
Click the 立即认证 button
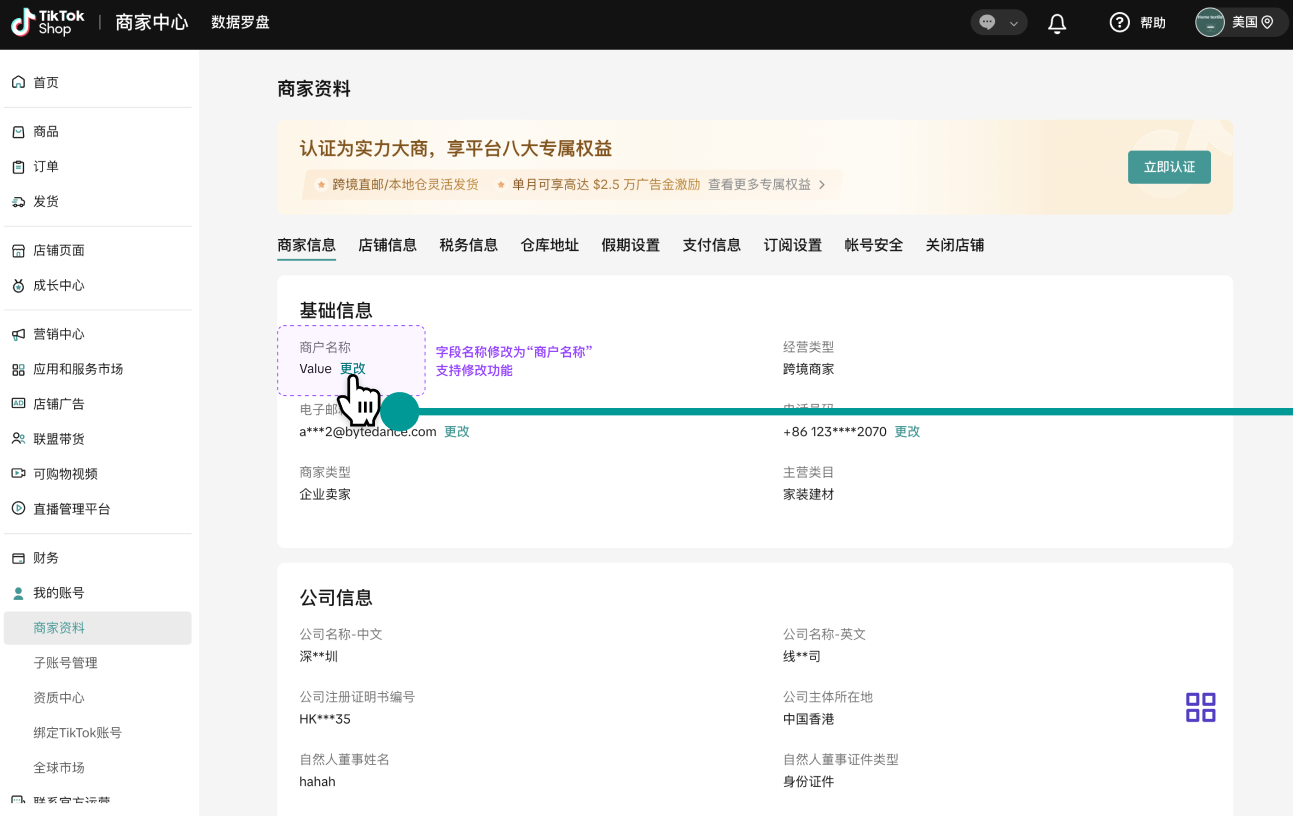pos(1169,167)
